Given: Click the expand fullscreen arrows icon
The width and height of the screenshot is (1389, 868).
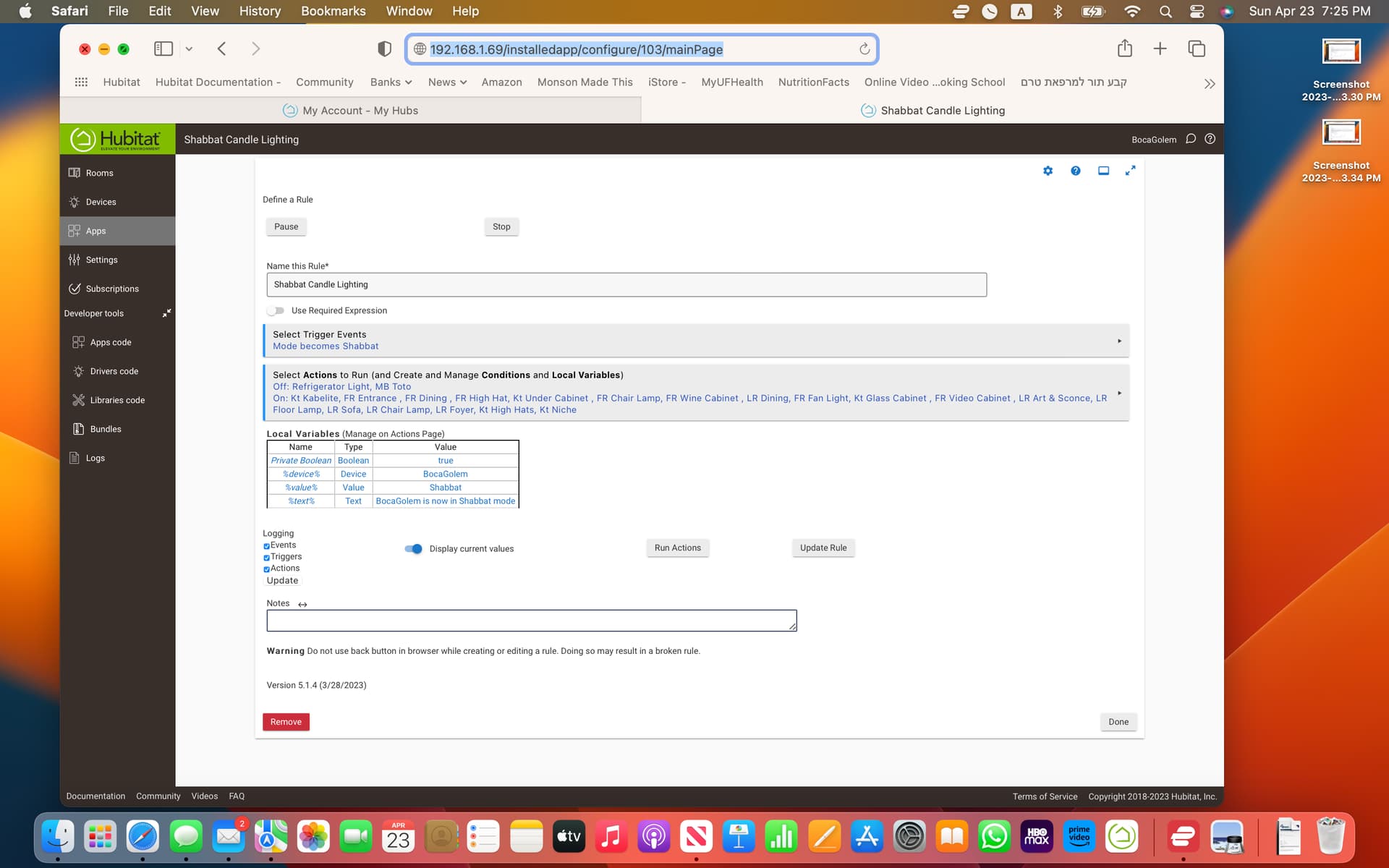Looking at the screenshot, I should point(1130,171).
